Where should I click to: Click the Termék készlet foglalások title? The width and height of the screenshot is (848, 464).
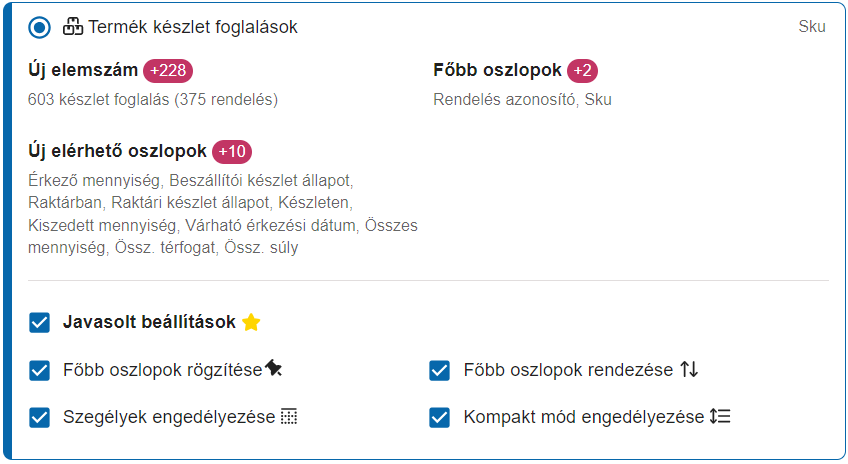tap(193, 27)
